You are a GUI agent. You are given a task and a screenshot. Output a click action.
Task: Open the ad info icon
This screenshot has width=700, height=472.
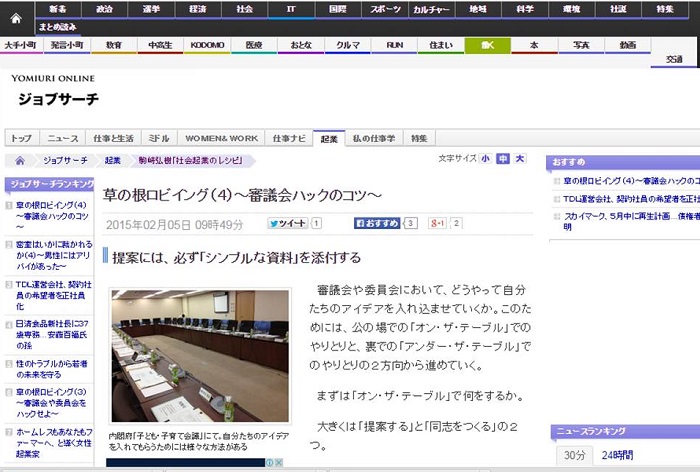point(270,463)
